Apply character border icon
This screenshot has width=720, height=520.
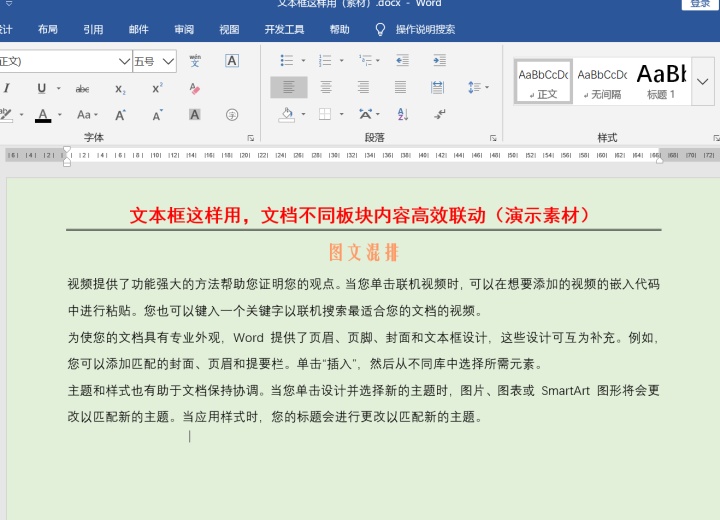pyautogui.click(x=232, y=61)
